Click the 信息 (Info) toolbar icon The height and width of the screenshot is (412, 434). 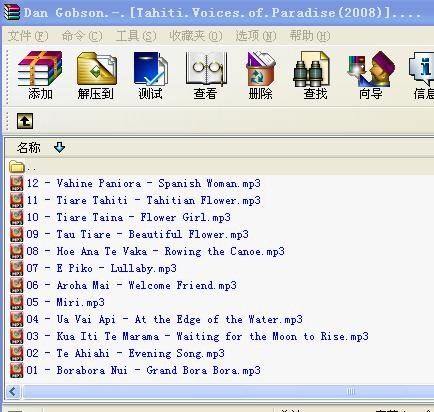pos(423,75)
